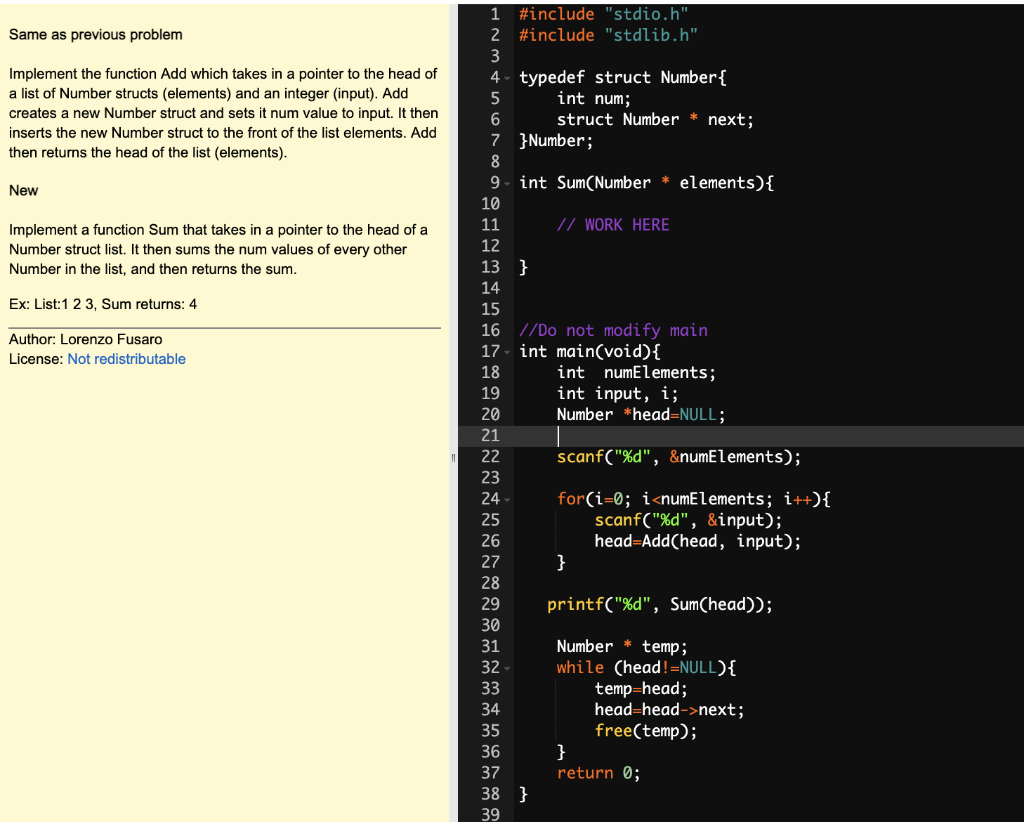Click the Author: Lorenzo Fusaro text
The height and width of the screenshot is (822, 1024).
(85, 339)
